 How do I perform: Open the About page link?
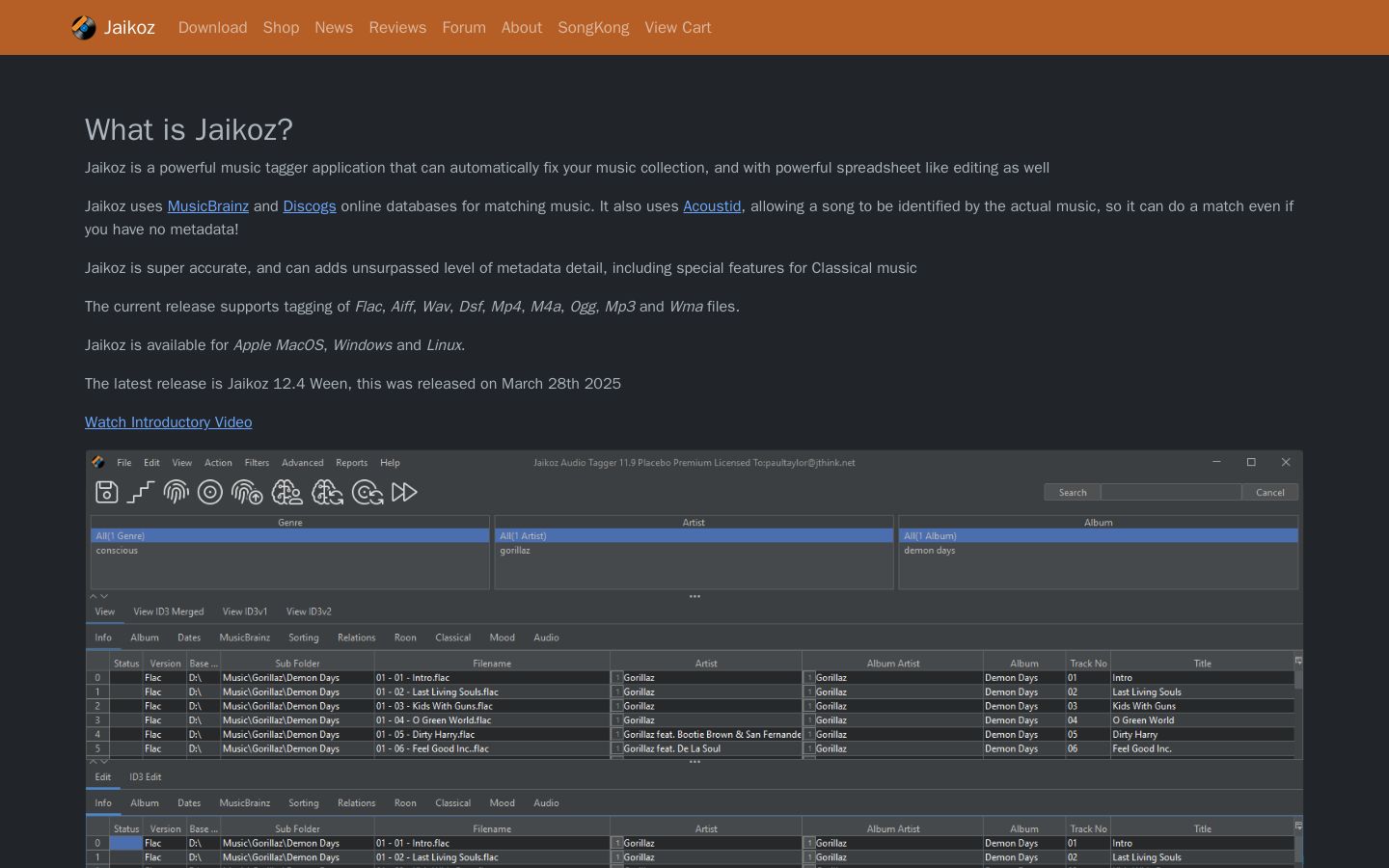point(522,28)
